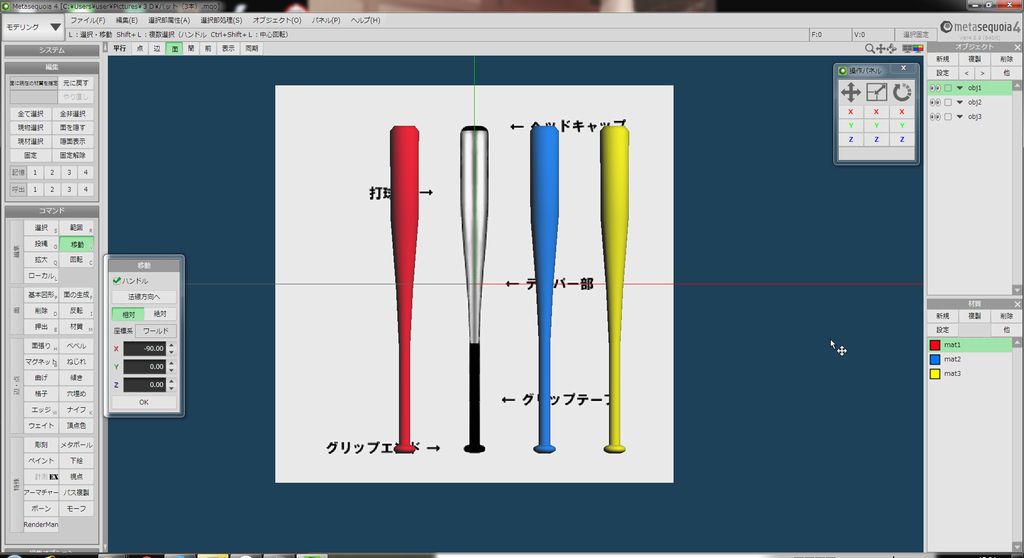Choose the マグネット magnet command
Viewport: 1024px width, 558px height.
[x=41, y=362]
